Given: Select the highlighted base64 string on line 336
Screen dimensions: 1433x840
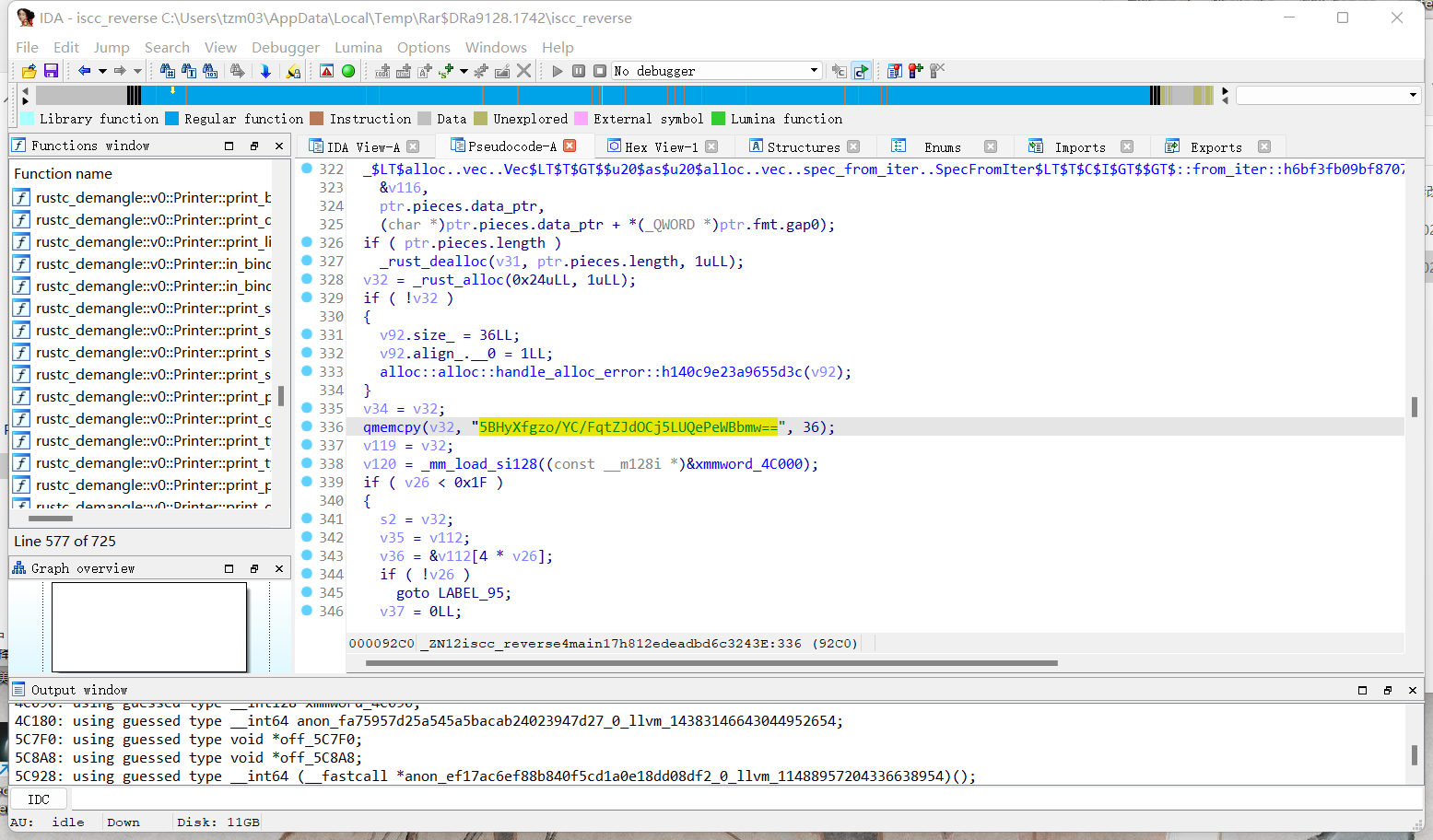Looking at the screenshot, I should click(628, 427).
